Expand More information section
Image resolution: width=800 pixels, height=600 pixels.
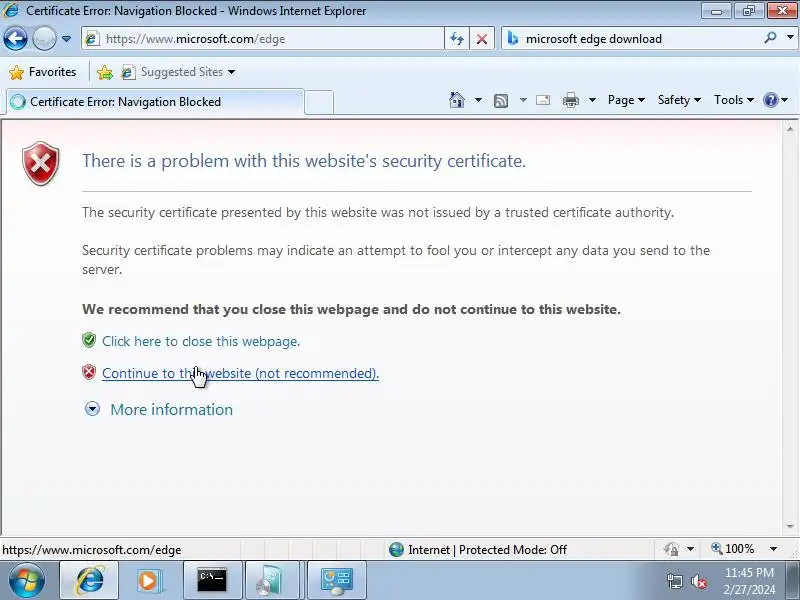click(92, 409)
